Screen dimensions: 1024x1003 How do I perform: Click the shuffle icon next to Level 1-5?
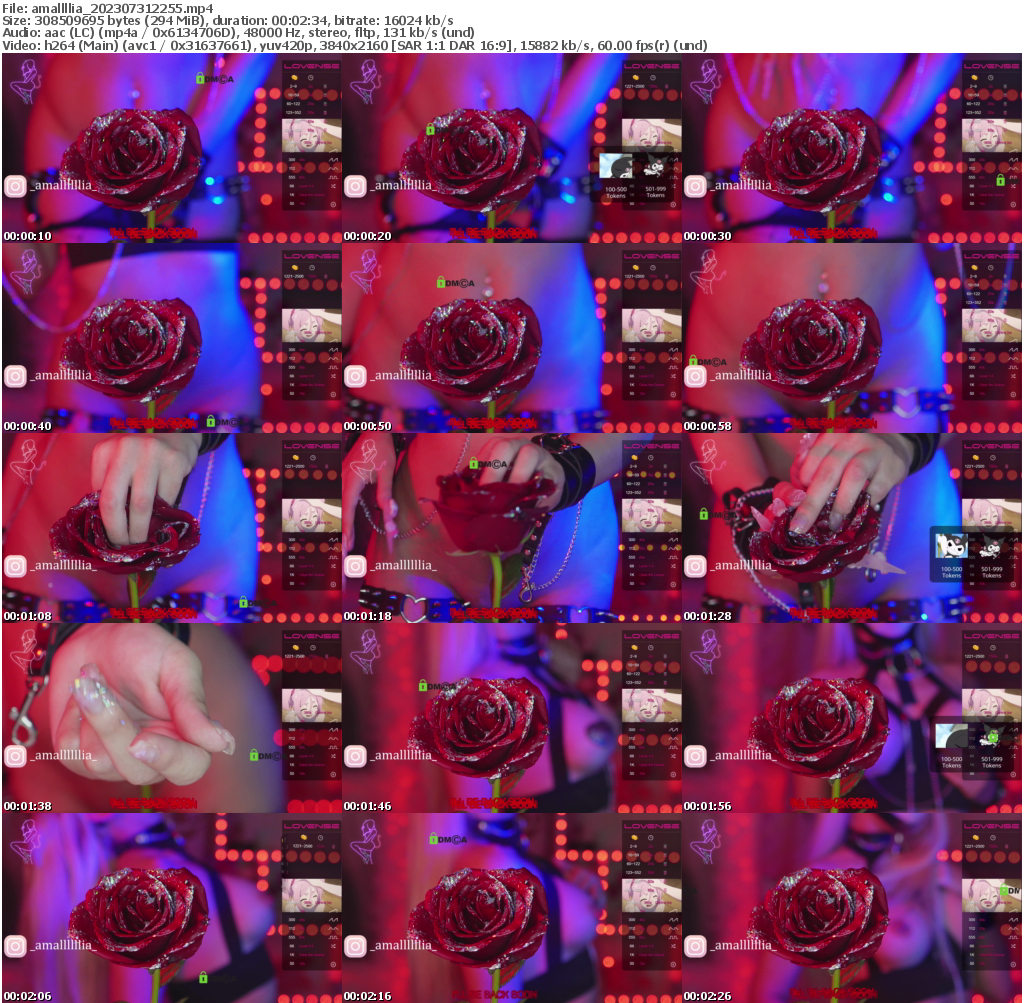tap(333, 186)
